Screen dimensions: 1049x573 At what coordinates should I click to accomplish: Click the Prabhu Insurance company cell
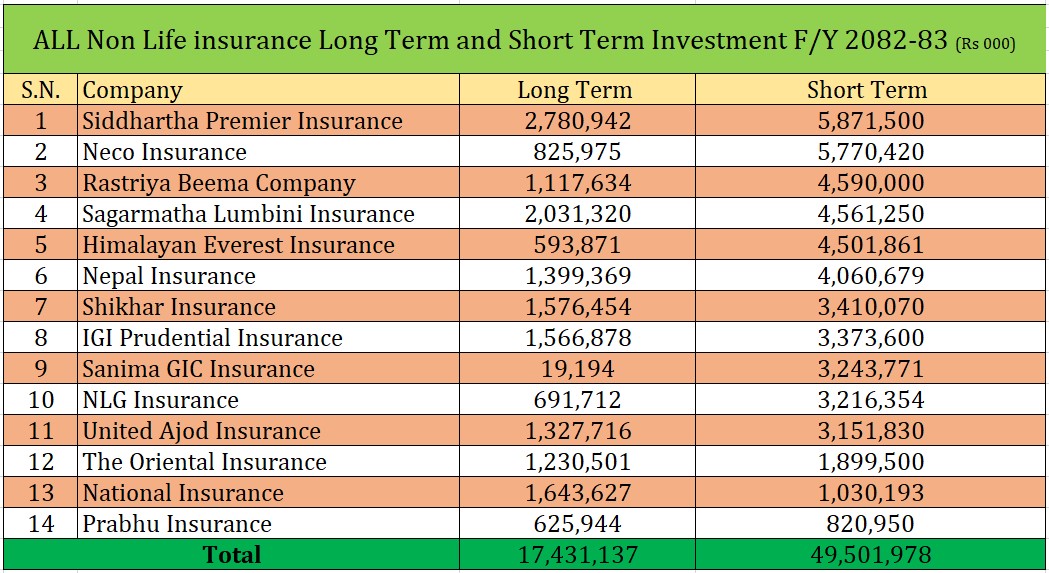point(177,524)
